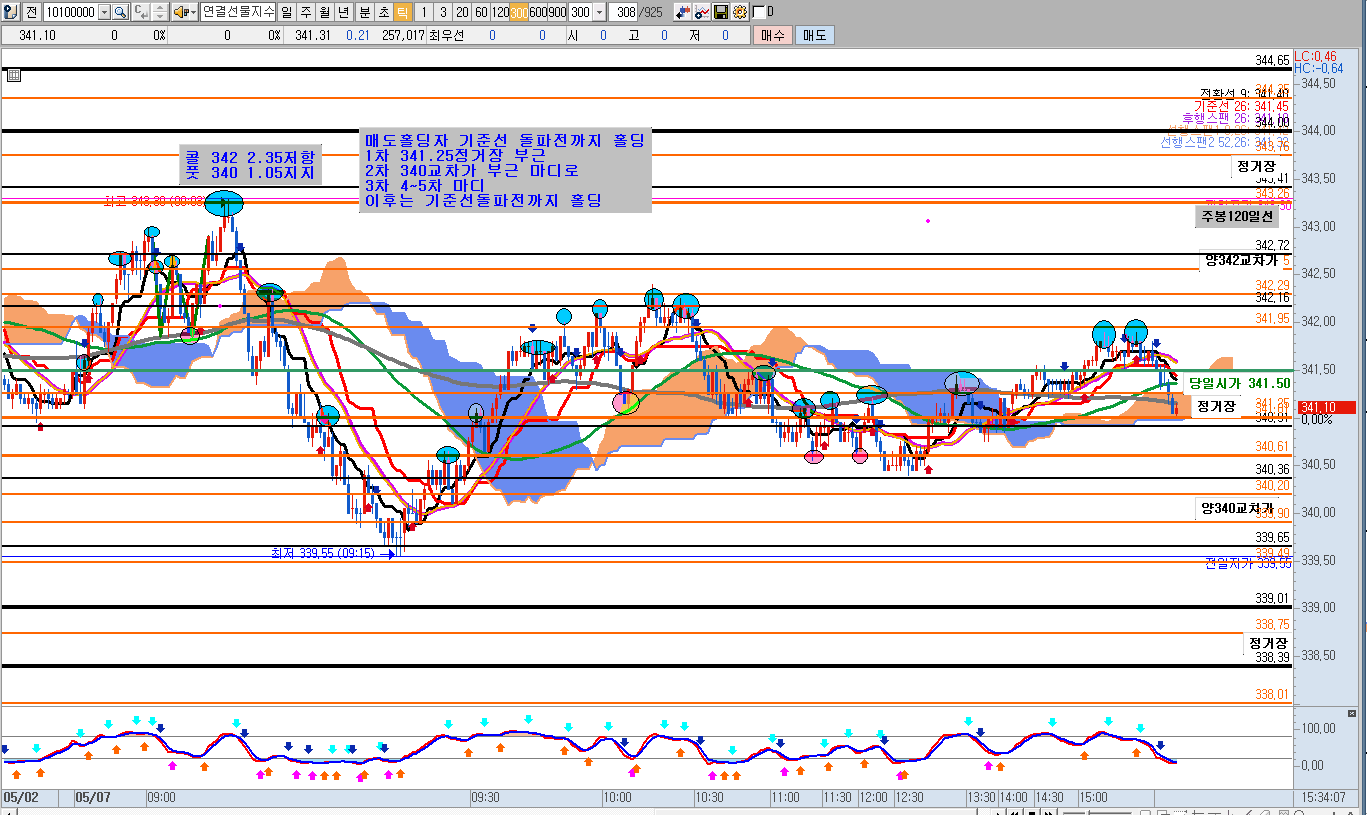Select the 초 second period toggle

coord(382,12)
